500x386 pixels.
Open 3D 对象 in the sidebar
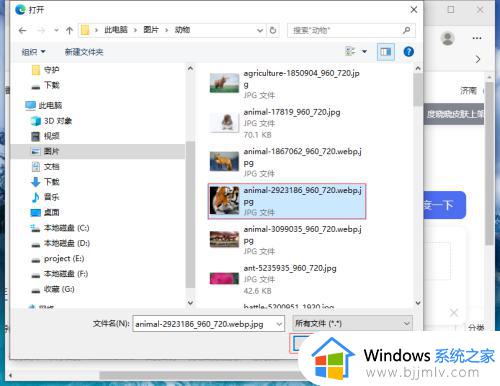tap(51, 121)
